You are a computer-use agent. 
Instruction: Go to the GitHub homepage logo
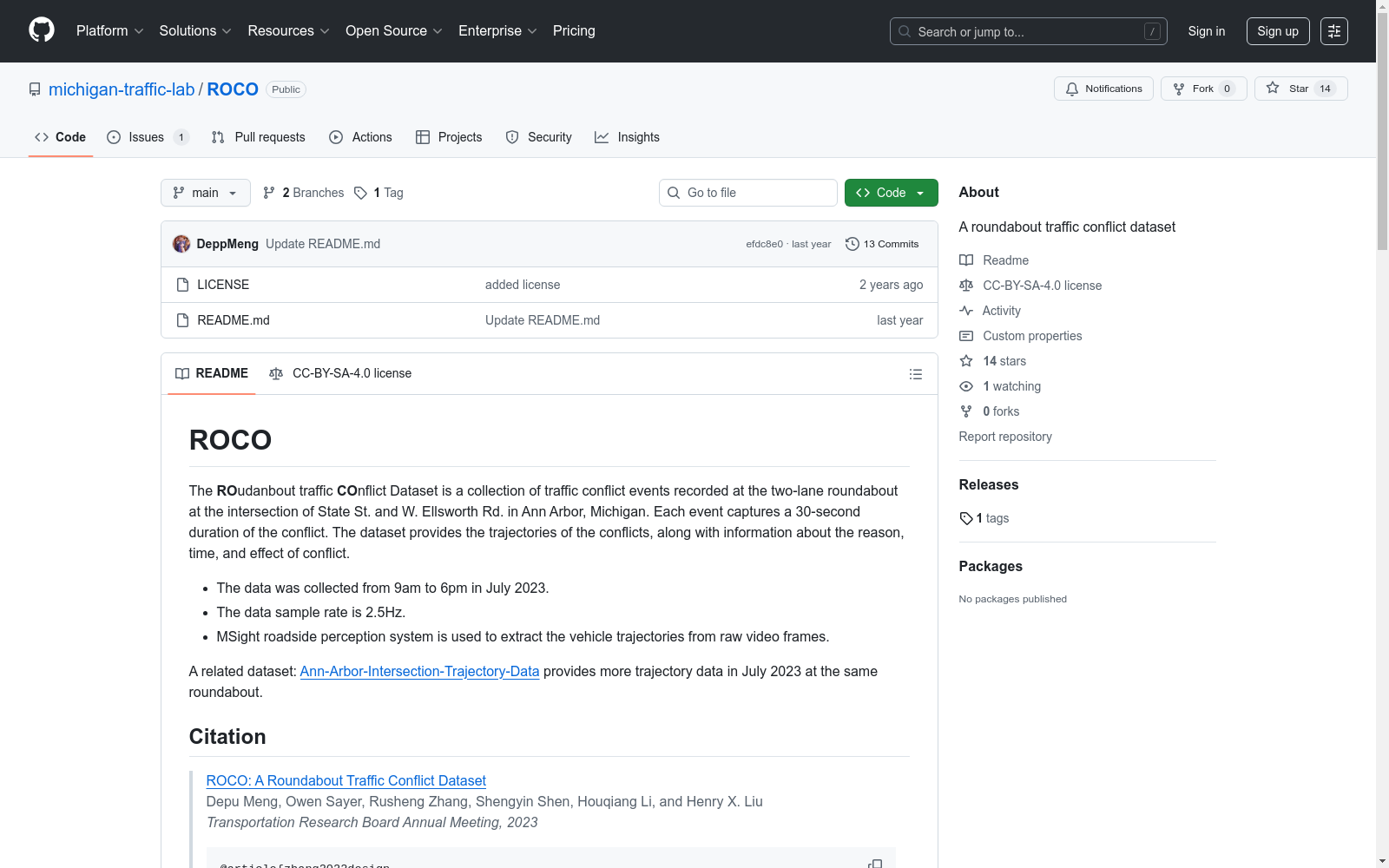pyautogui.click(x=42, y=30)
